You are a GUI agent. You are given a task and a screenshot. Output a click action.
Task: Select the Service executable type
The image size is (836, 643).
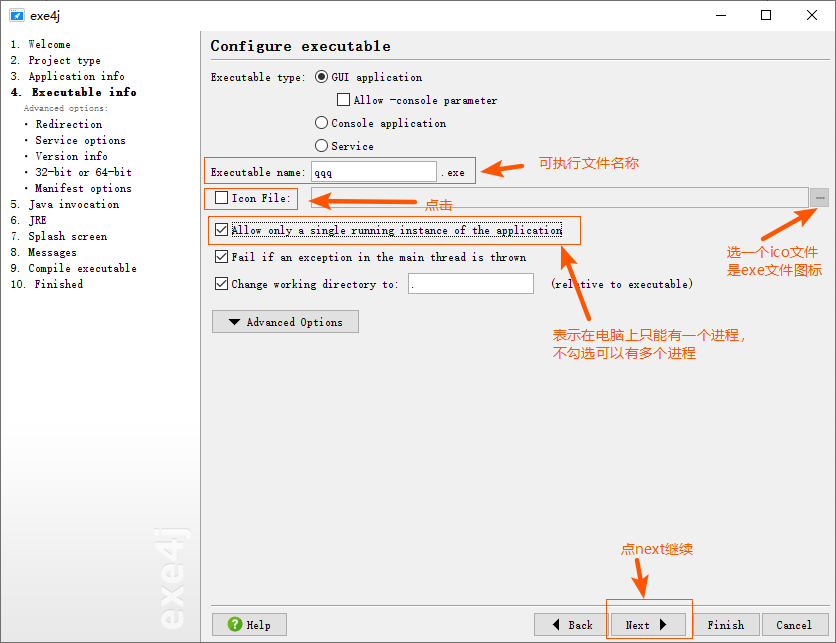(321, 146)
